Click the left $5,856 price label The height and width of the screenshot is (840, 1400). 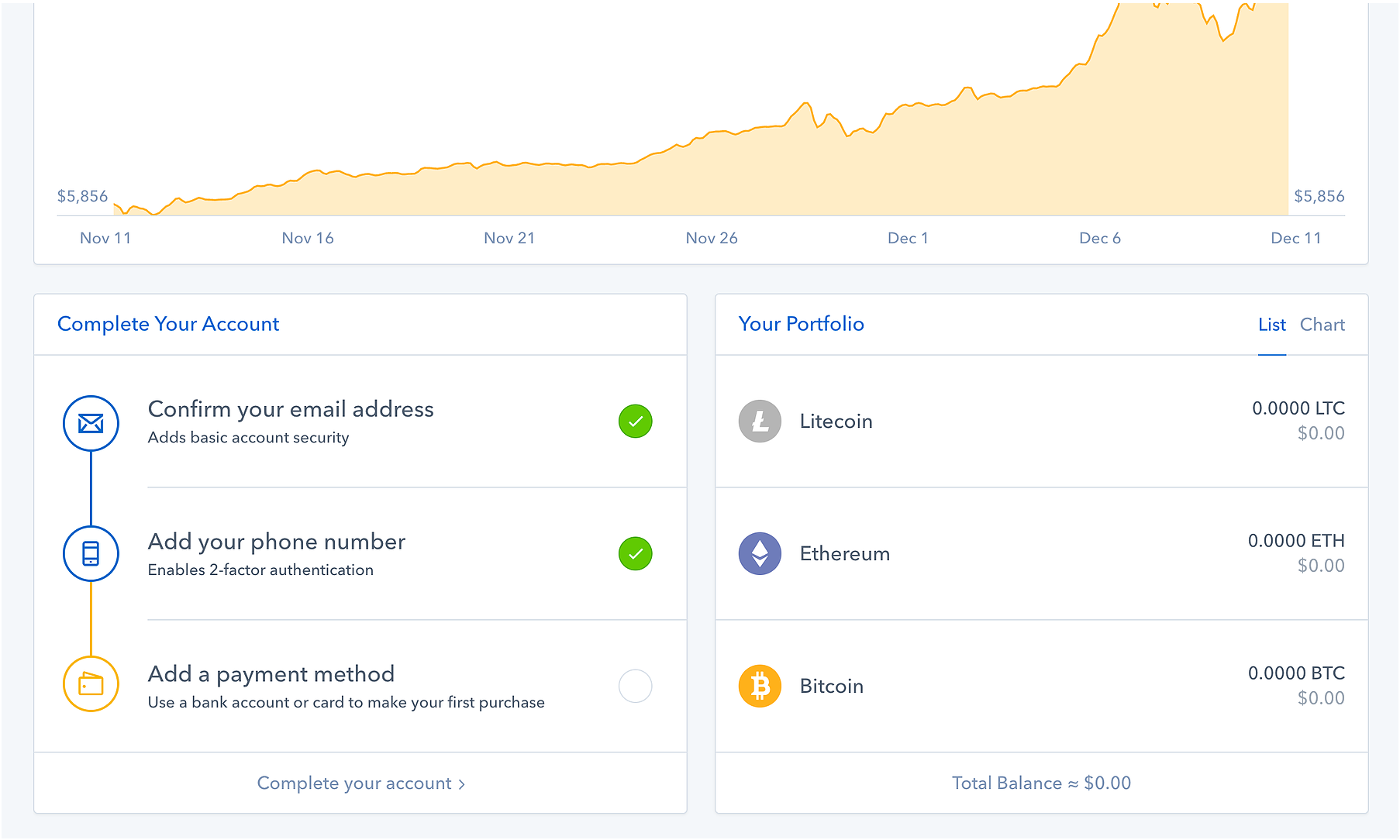coord(82,196)
